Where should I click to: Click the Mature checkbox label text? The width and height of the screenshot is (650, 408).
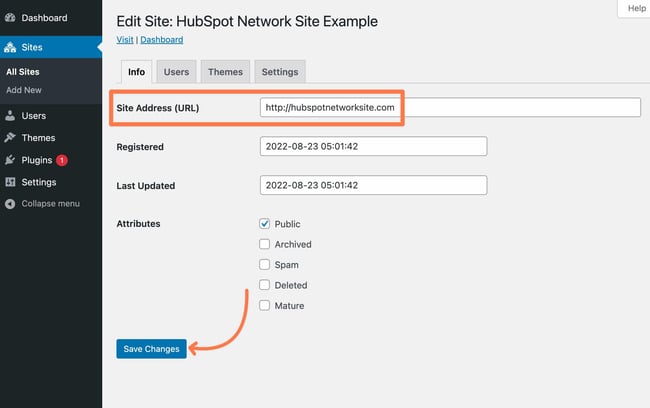coord(289,306)
